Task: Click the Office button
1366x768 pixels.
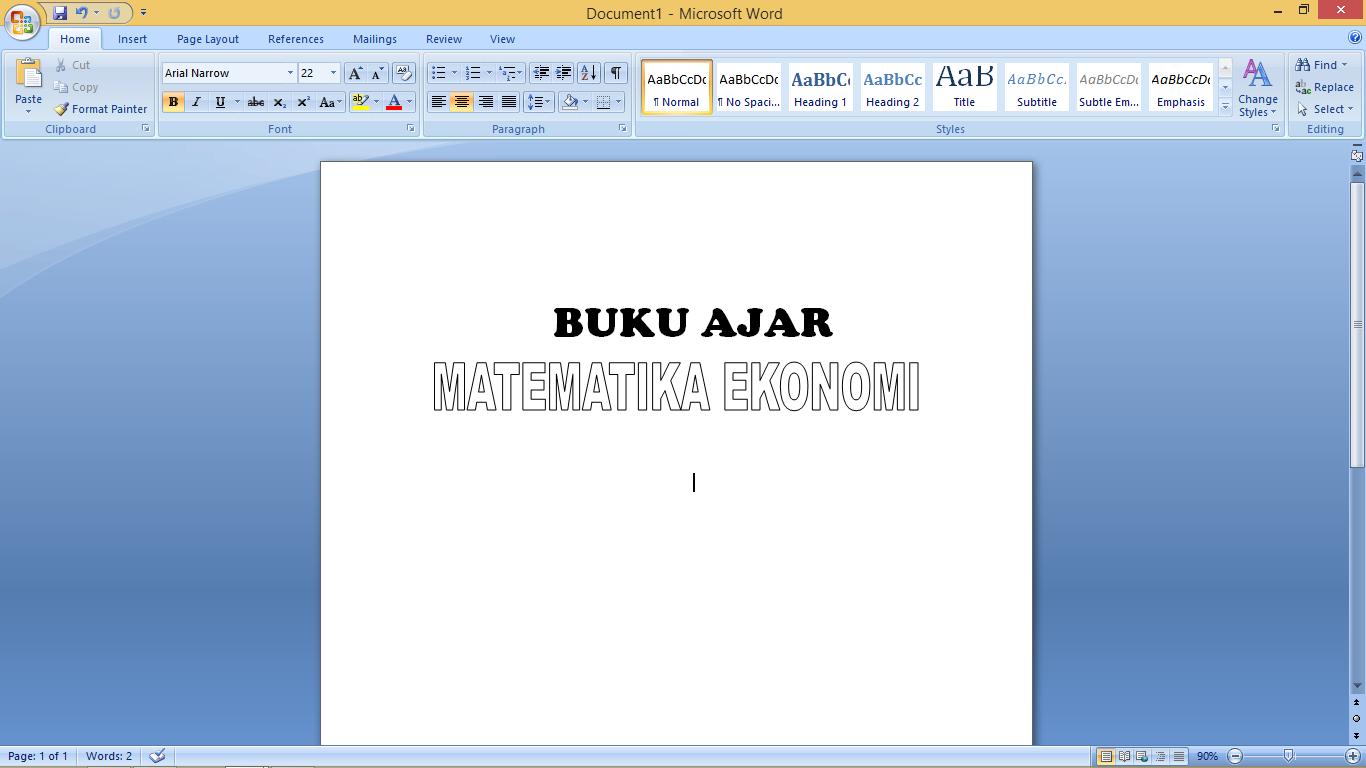Action: [x=22, y=20]
